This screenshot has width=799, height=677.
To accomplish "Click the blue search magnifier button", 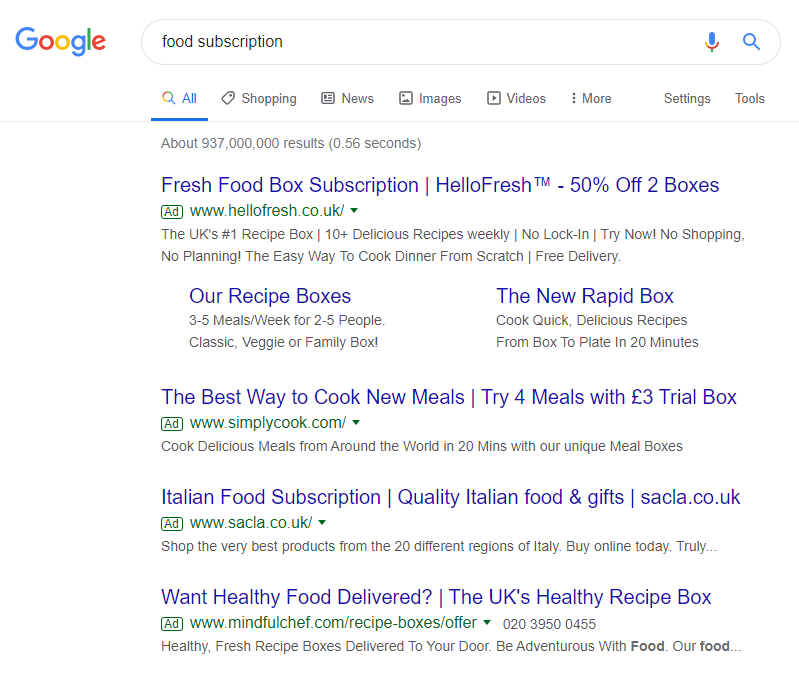I will (x=751, y=42).
